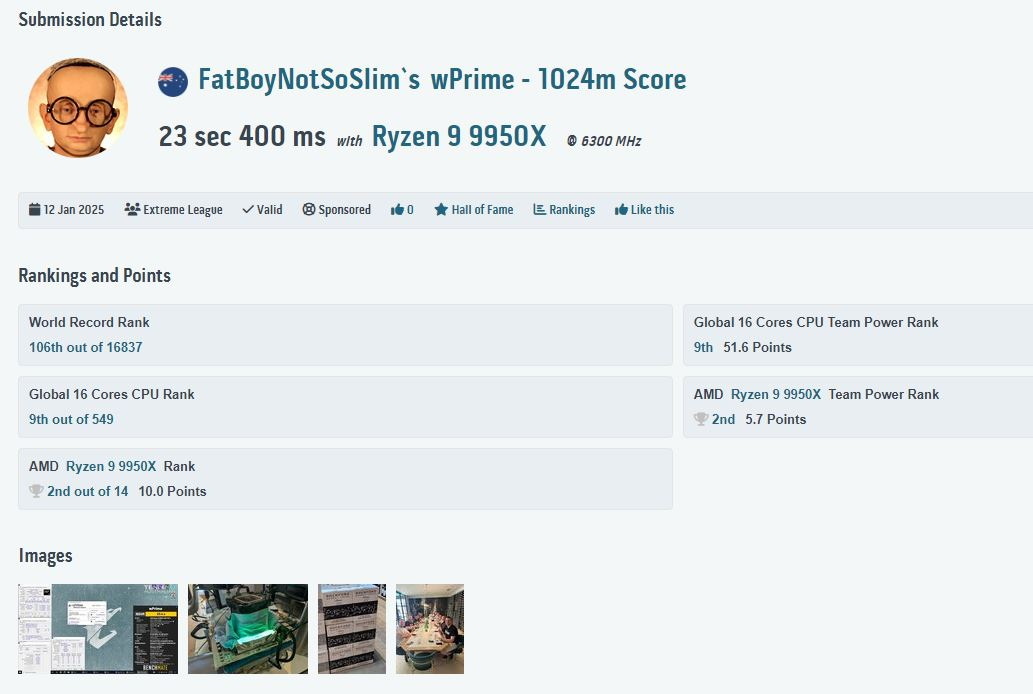Image resolution: width=1033 pixels, height=694 pixels.
Task: Open the Ryzen 9 9950X header link
Action: point(459,136)
